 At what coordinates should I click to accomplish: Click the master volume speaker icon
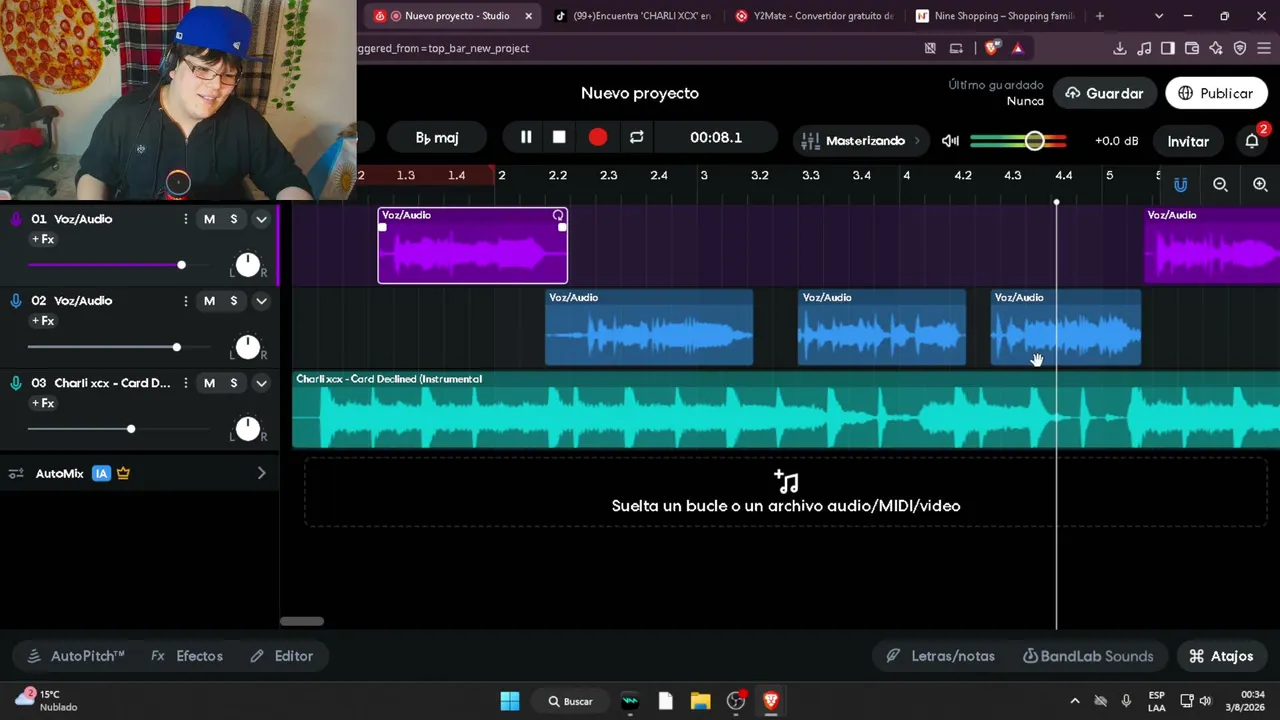[950, 141]
